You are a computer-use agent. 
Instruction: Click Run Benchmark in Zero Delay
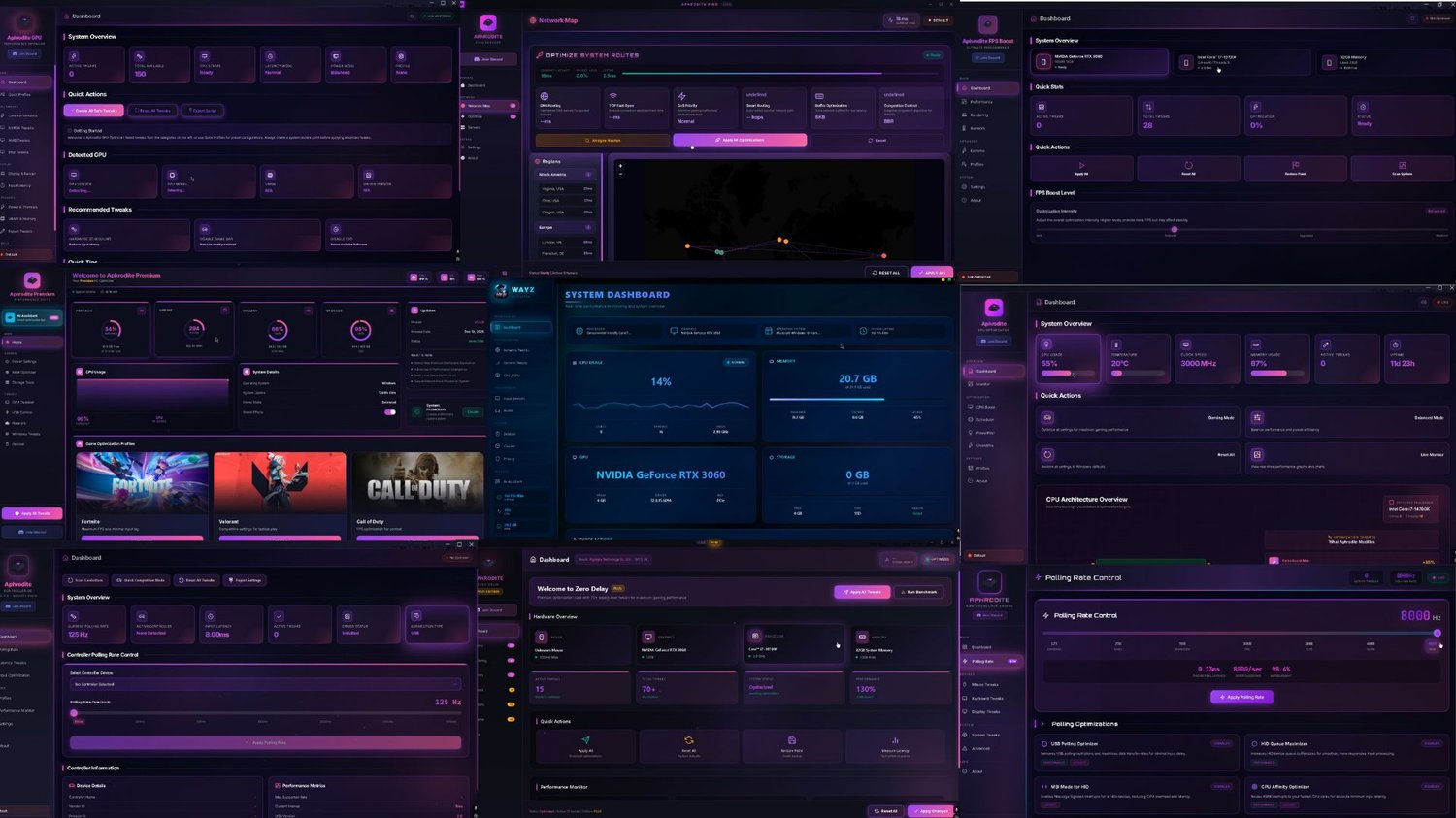click(x=919, y=592)
